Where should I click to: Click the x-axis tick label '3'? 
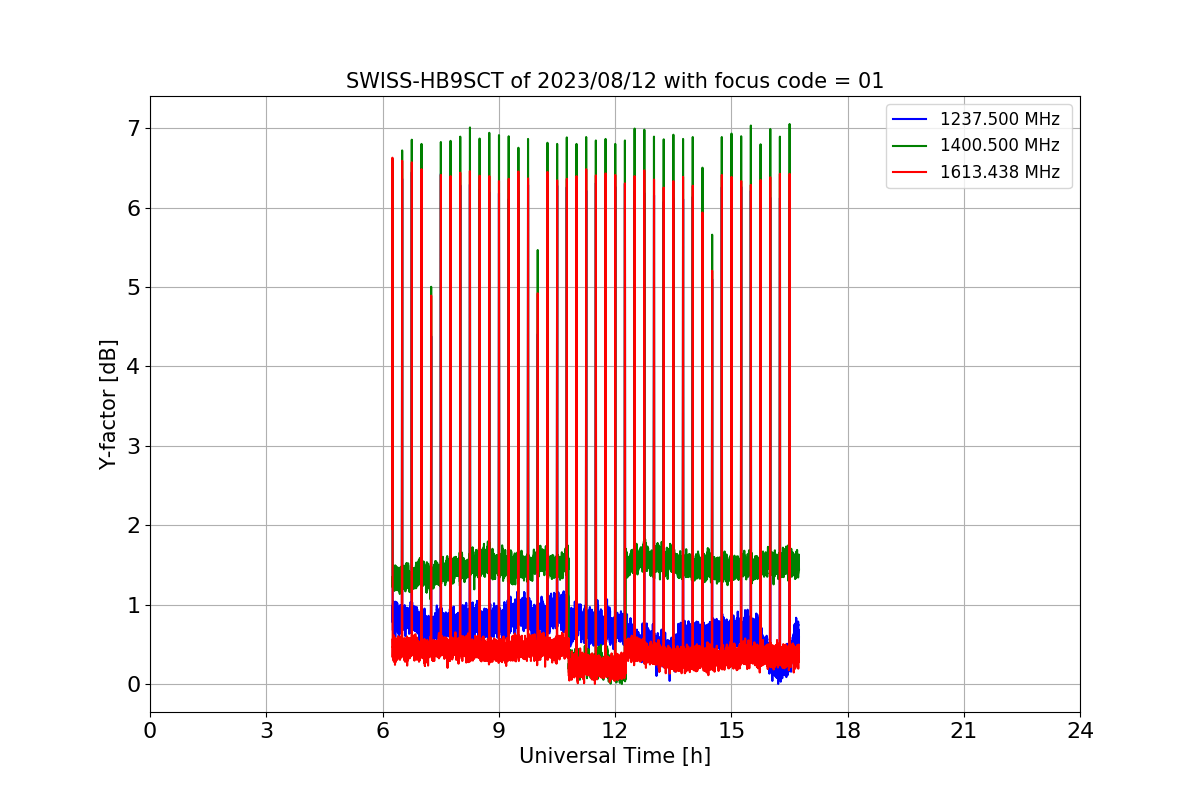[266, 731]
